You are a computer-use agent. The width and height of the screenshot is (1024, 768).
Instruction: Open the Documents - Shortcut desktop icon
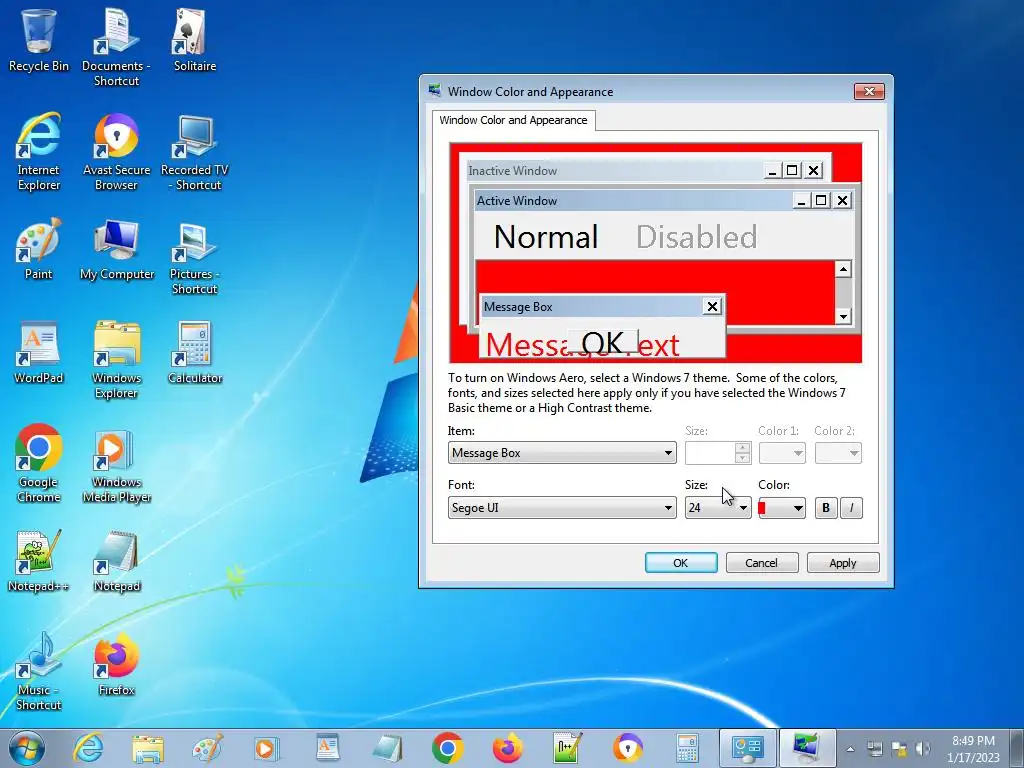(116, 46)
